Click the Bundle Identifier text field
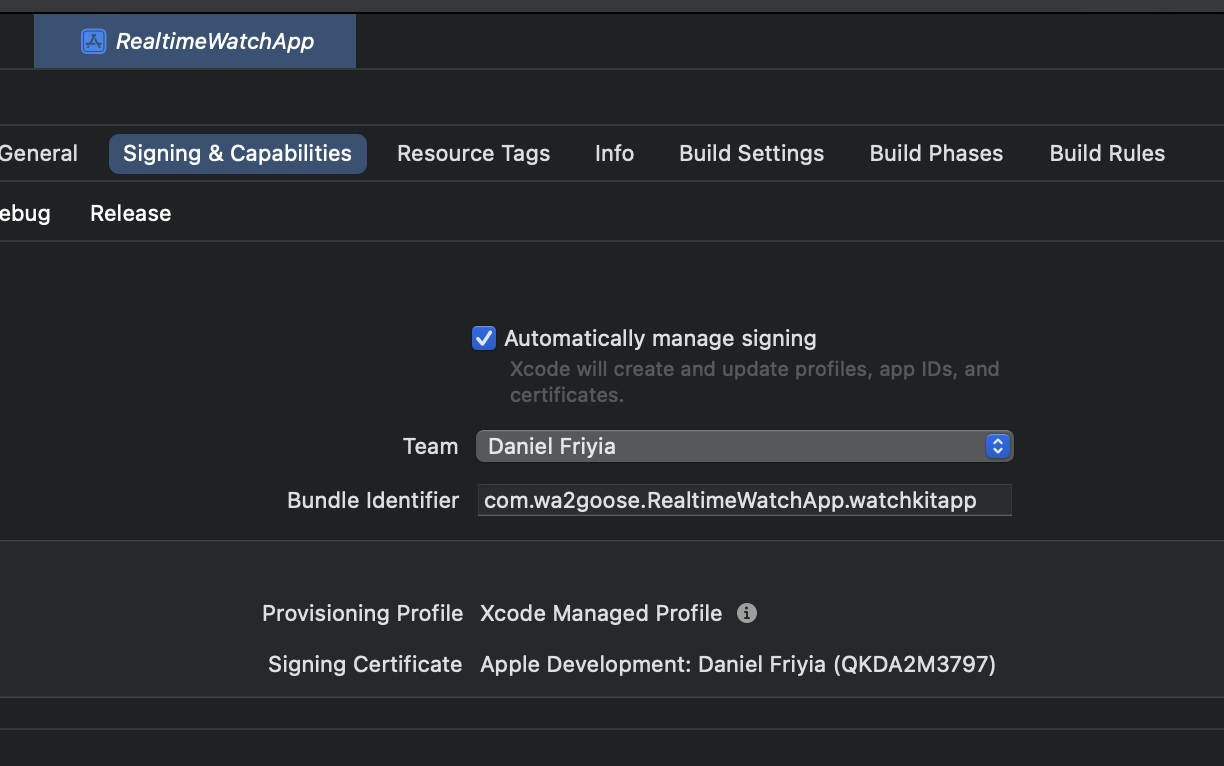Image resolution: width=1224 pixels, height=766 pixels. pyautogui.click(x=744, y=500)
